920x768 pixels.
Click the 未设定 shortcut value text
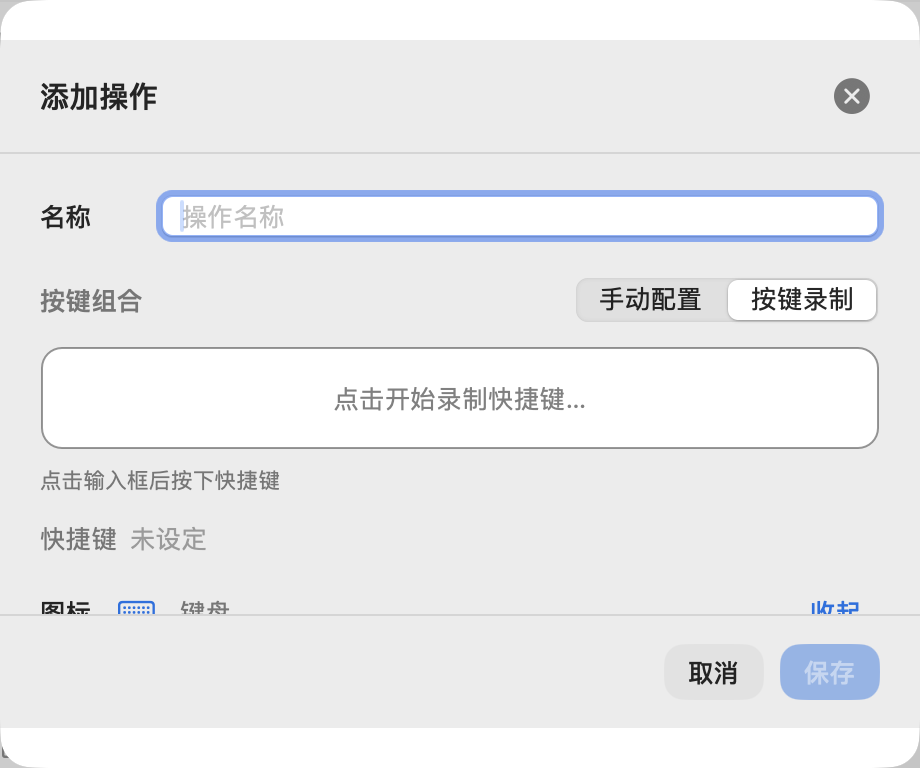click(x=168, y=539)
